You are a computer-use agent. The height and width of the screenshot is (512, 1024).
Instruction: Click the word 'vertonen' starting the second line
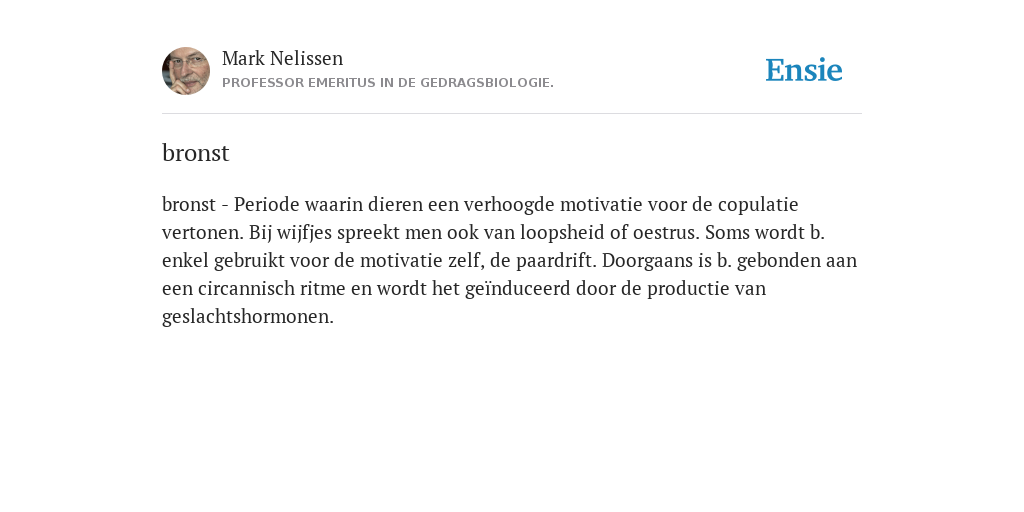click(x=200, y=232)
